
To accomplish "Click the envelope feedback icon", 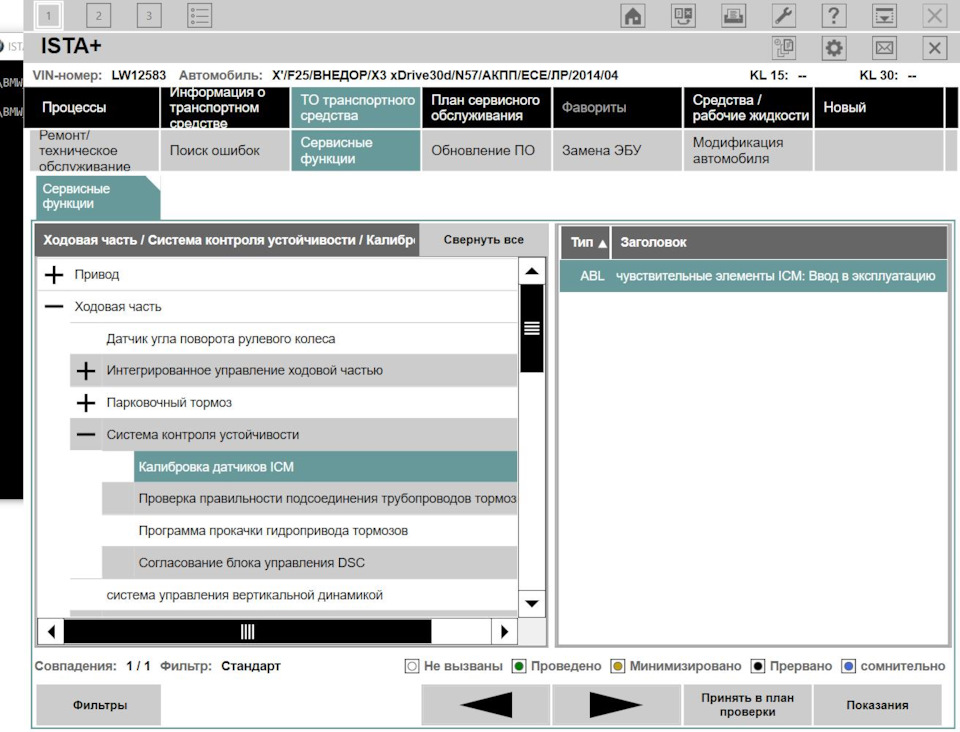I will tap(884, 48).
